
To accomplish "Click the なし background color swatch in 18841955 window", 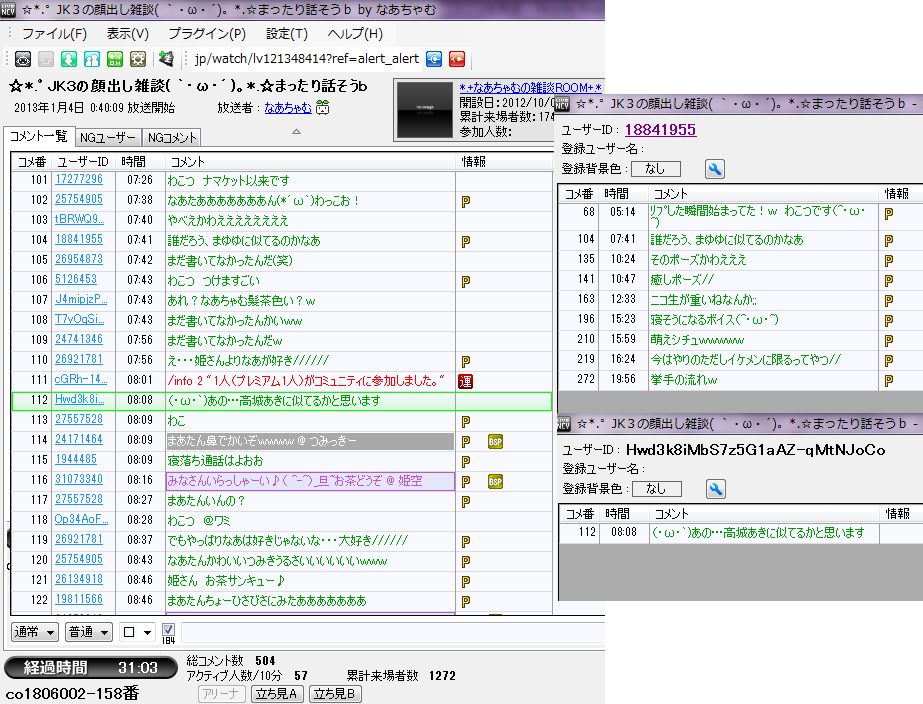I will point(656,169).
